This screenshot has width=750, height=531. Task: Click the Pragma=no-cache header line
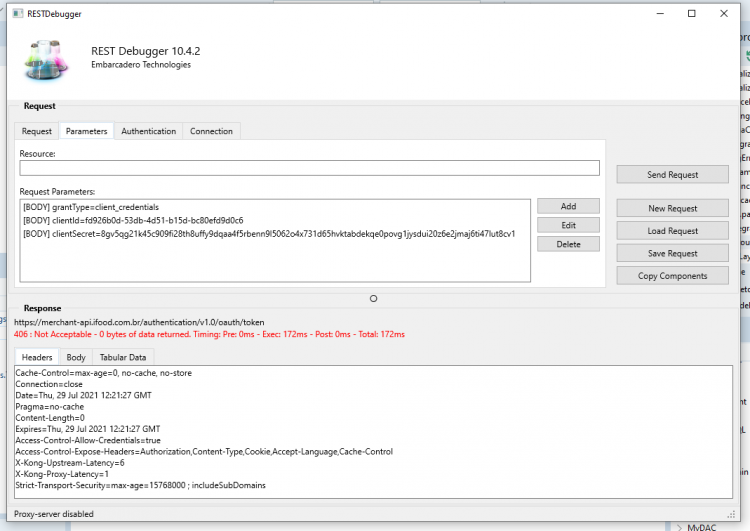[x=49, y=407]
